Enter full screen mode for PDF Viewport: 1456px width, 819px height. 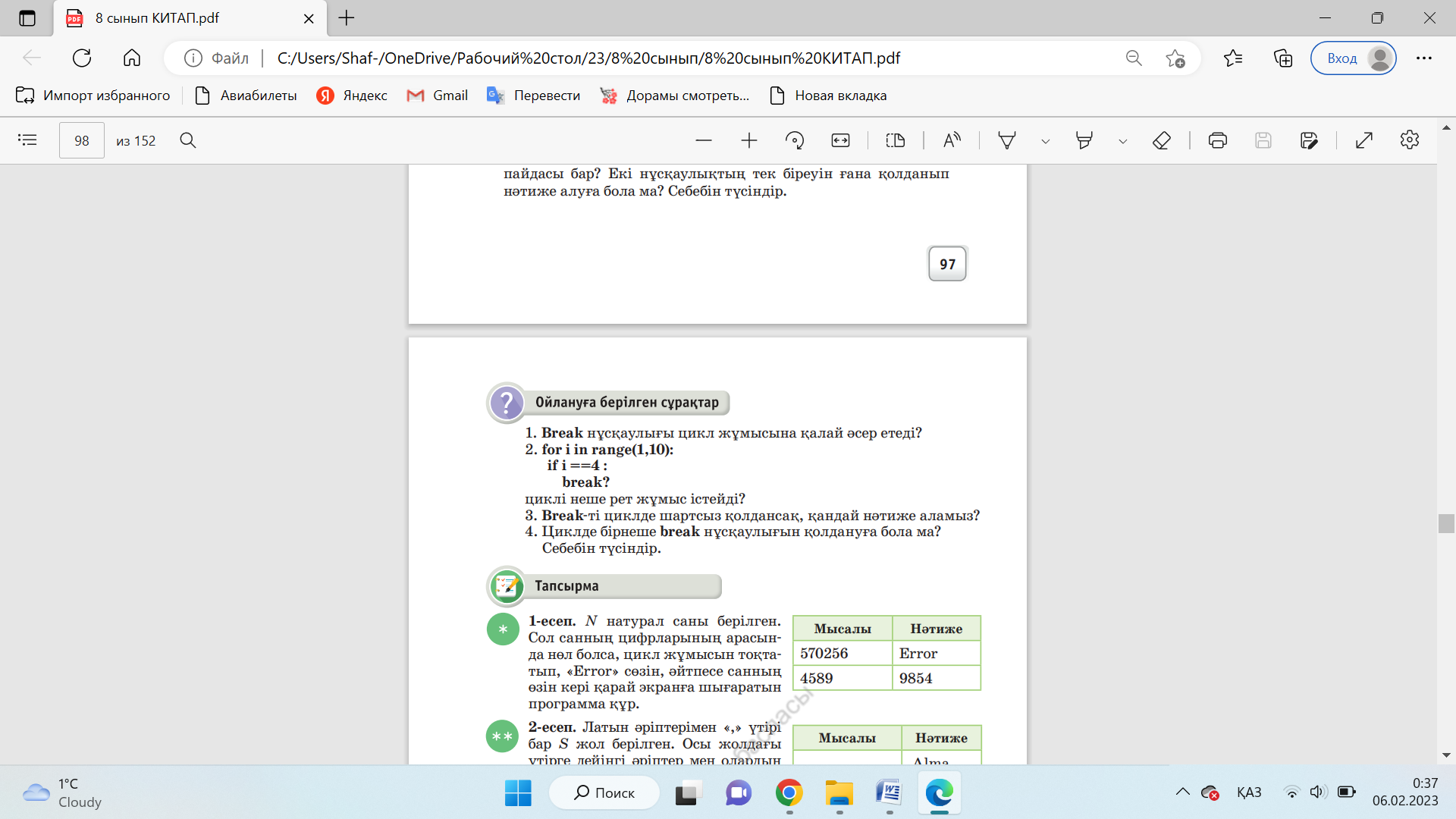point(1364,140)
